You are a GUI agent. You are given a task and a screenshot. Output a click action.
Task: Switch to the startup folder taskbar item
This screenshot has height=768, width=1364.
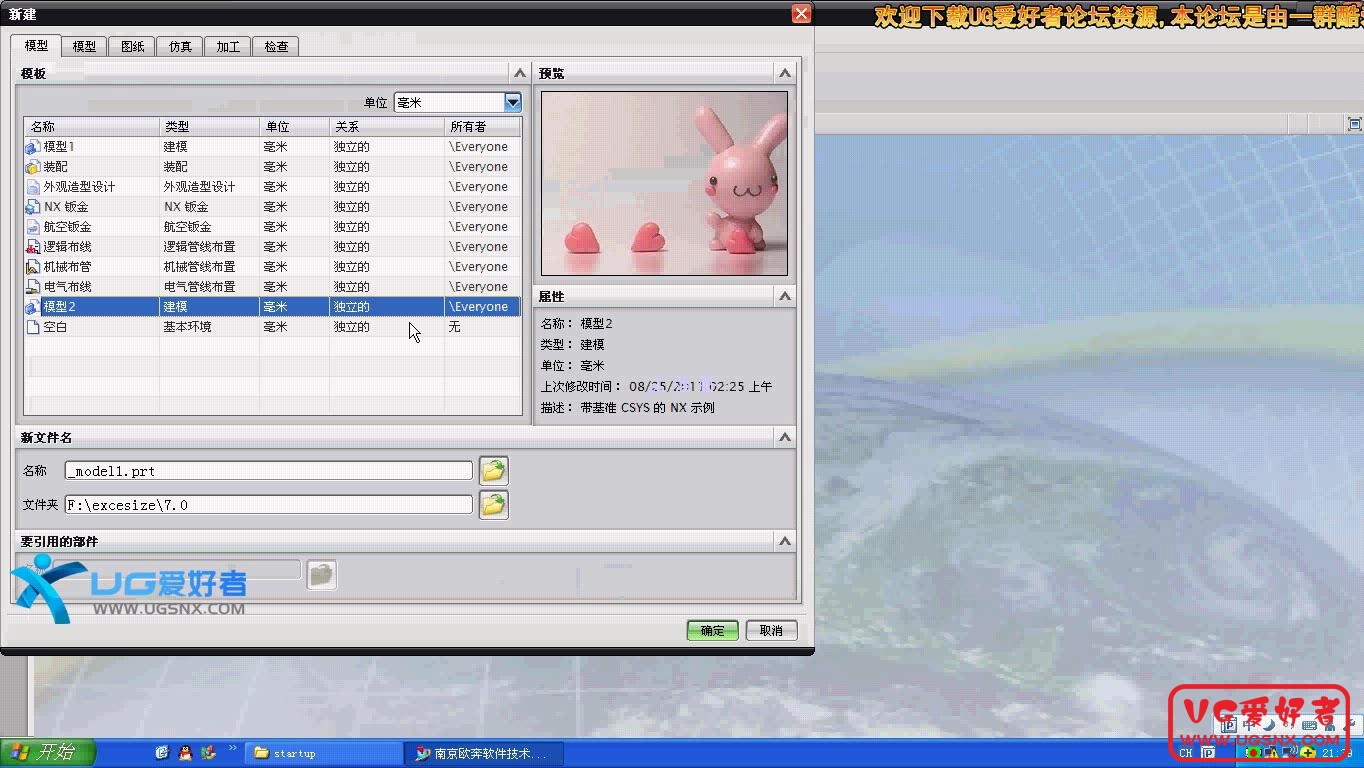pos(324,753)
